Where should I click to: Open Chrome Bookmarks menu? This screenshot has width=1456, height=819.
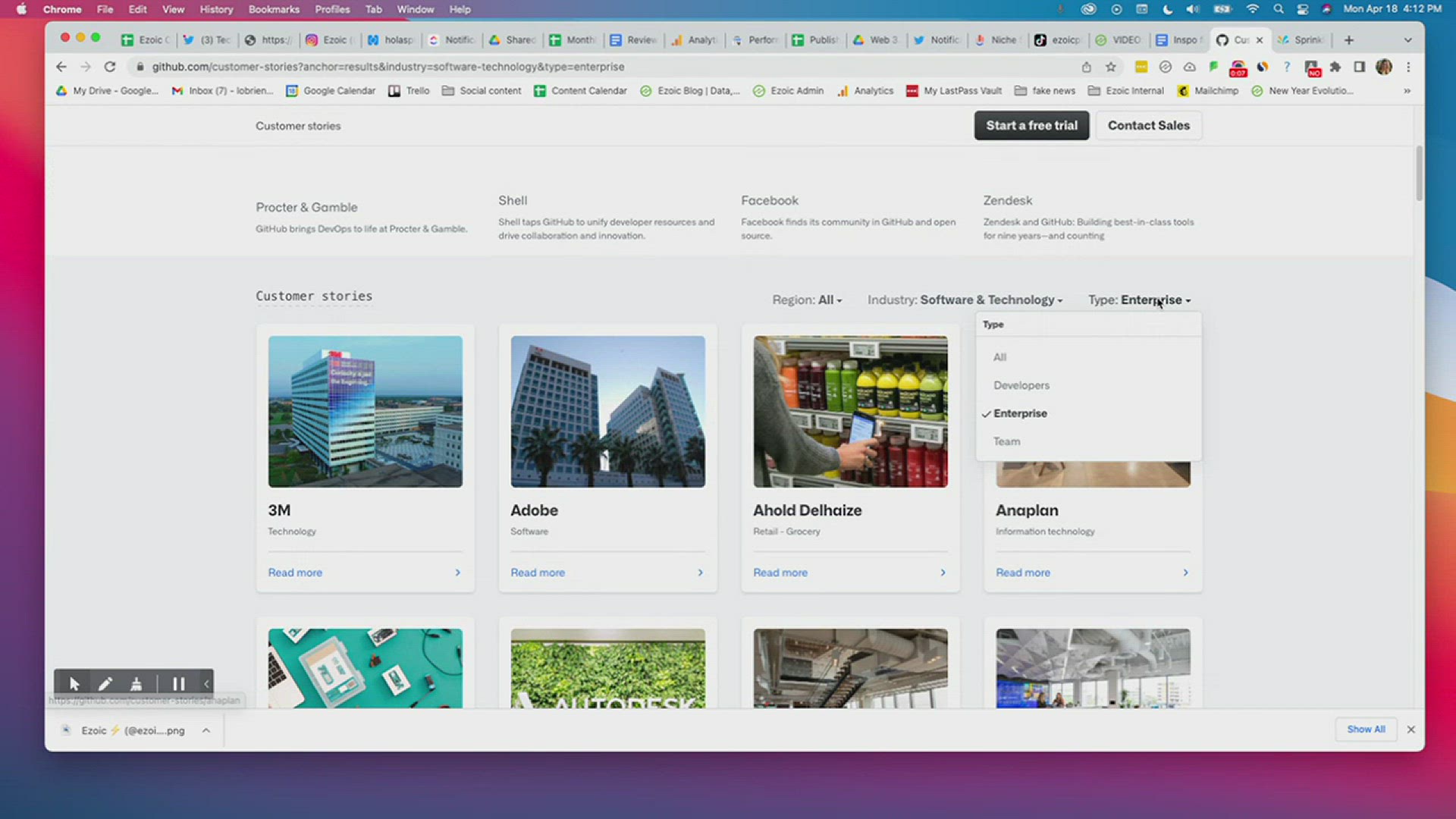[274, 9]
